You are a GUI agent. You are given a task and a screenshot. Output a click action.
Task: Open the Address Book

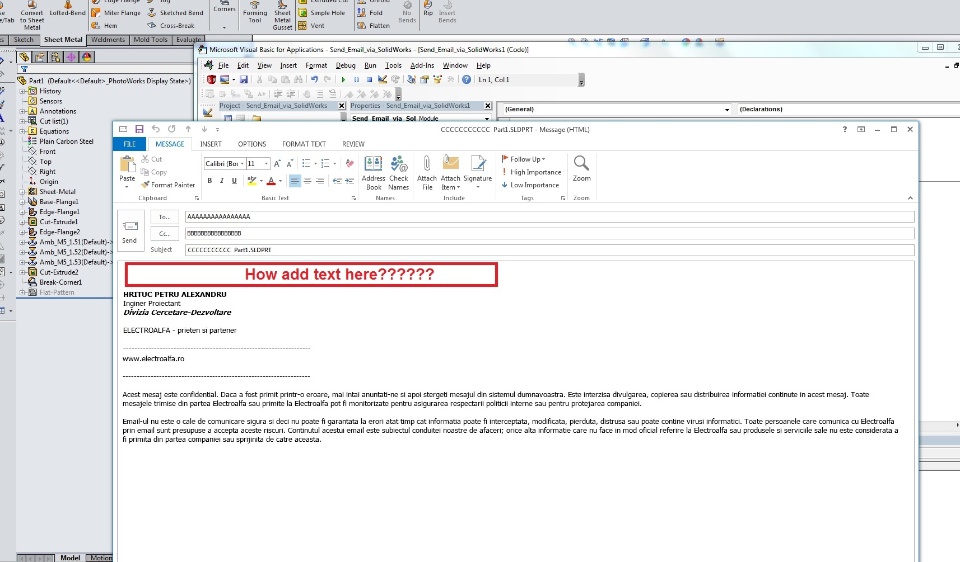coord(373,173)
